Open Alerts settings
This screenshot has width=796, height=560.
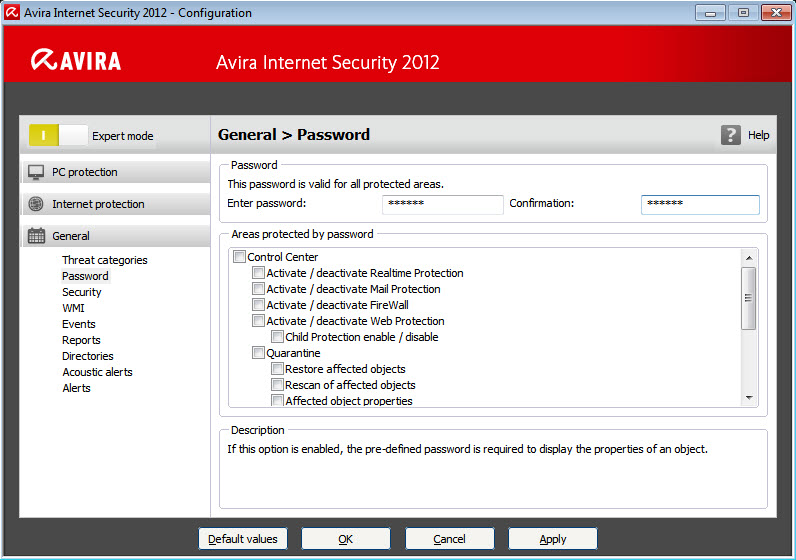click(76, 388)
